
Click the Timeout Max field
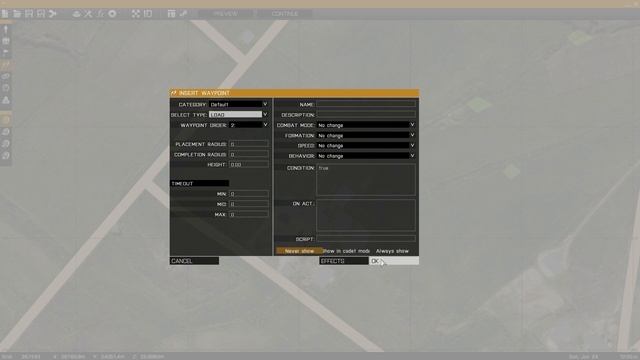coord(249,214)
